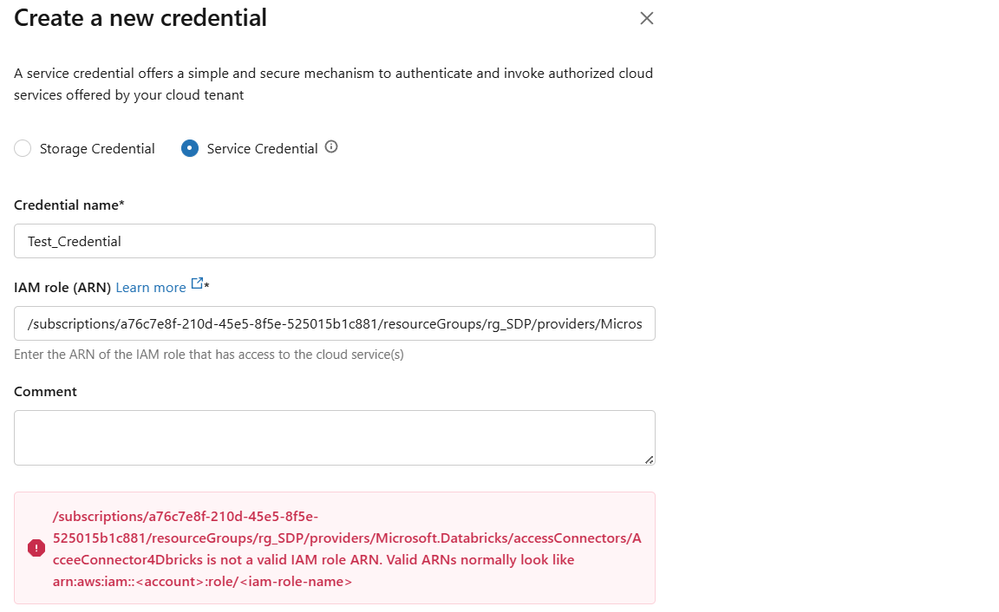Viewport: 999px width, 612px height.
Task: Click the Create a new credential title
Action: (x=140, y=18)
